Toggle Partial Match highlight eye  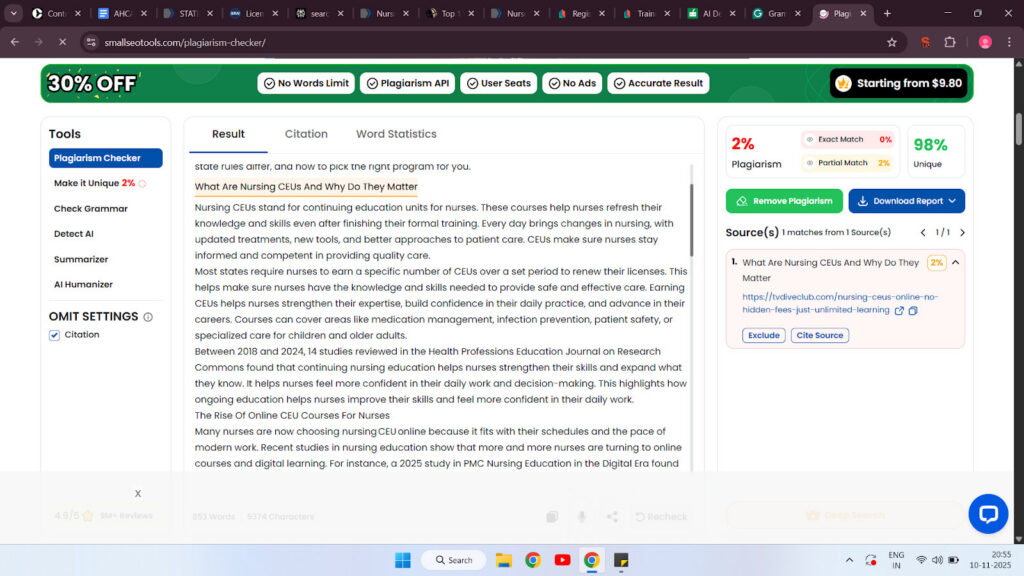(810, 163)
